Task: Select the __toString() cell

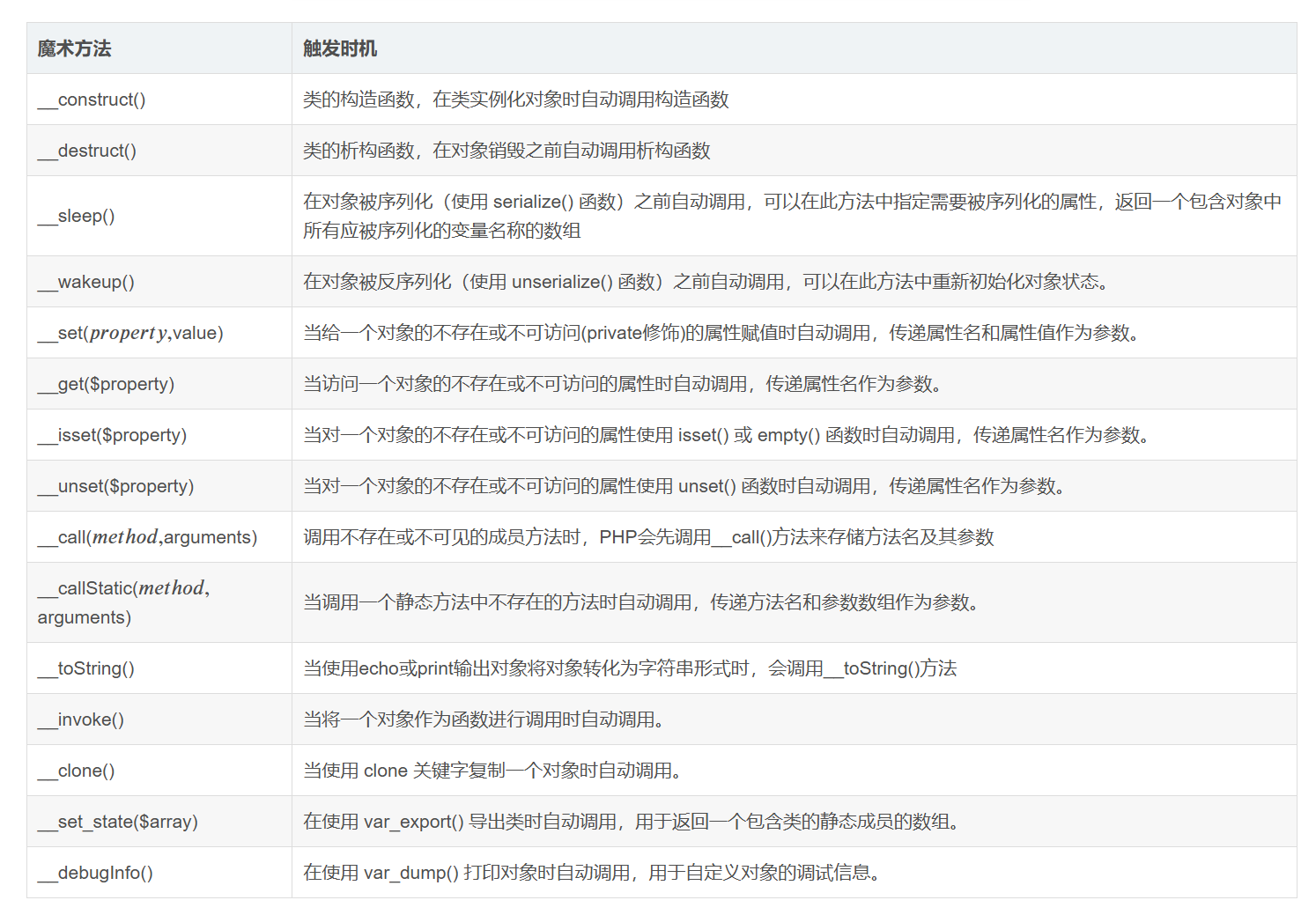Action: 159,668
